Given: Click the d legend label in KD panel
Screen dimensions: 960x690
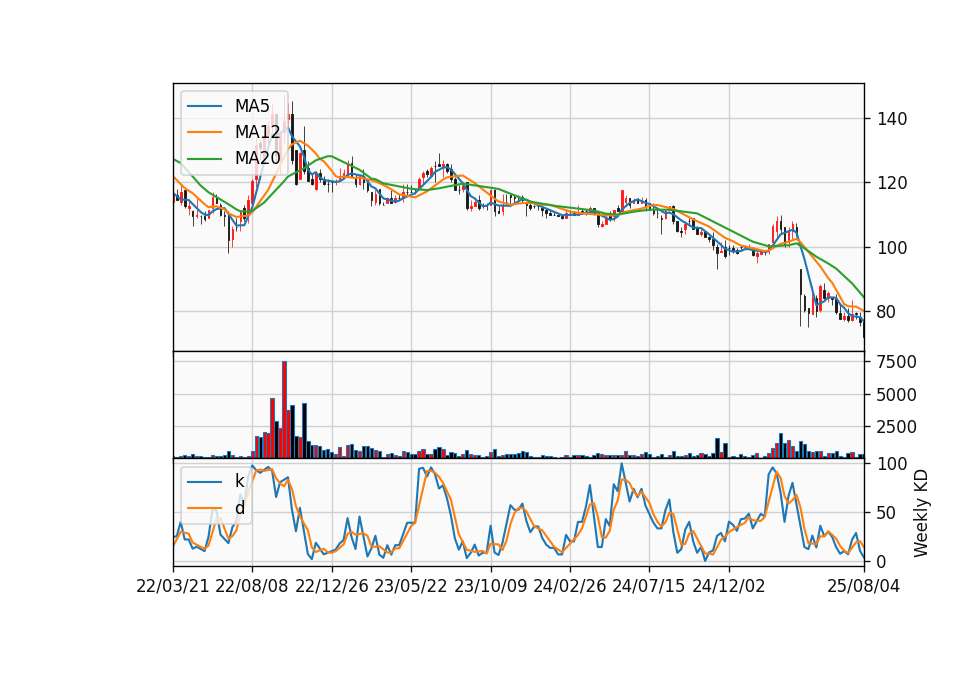Looking at the screenshot, I should pyautogui.click(x=239, y=508).
